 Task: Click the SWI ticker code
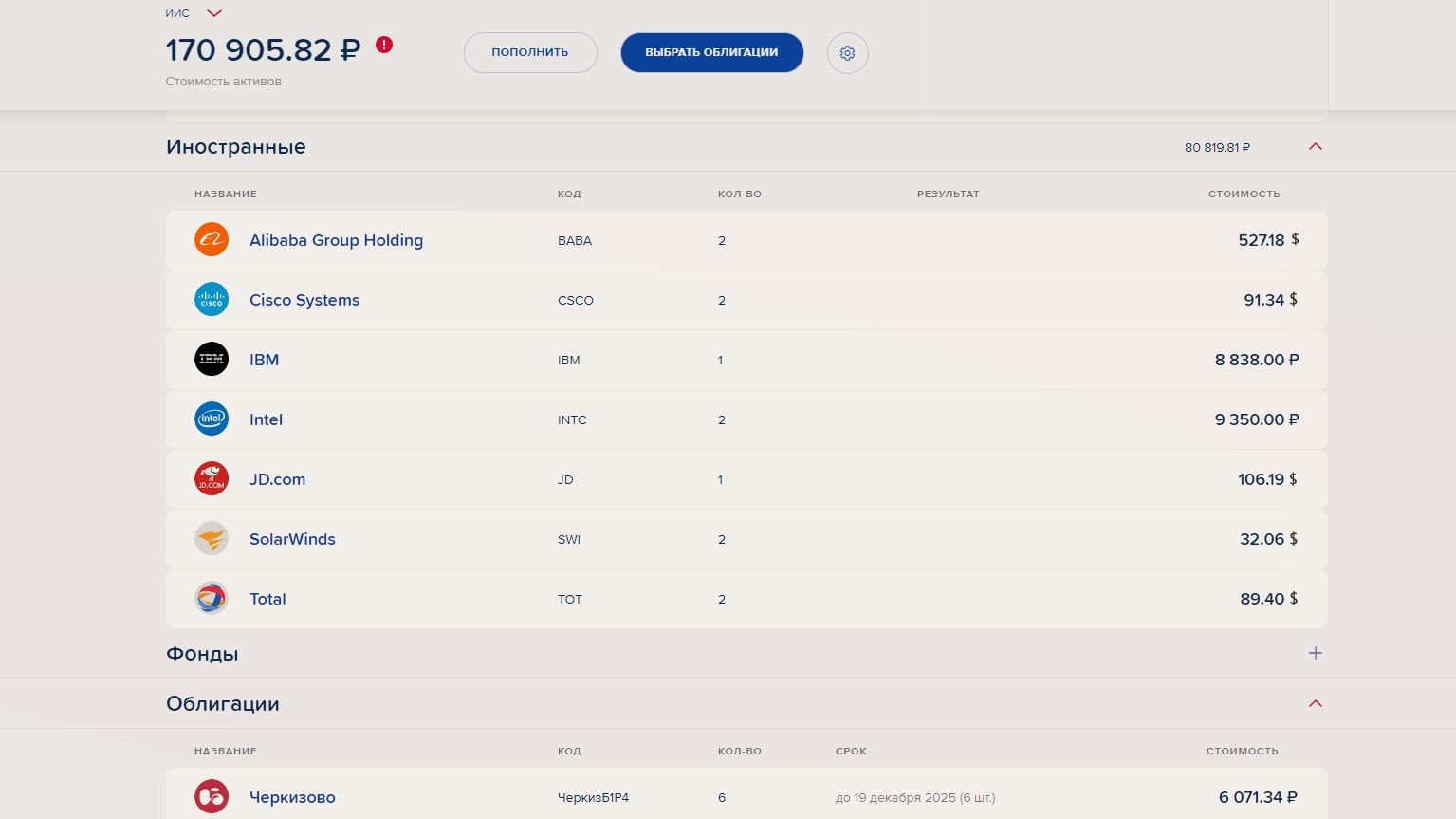click(x=569, y=540)
